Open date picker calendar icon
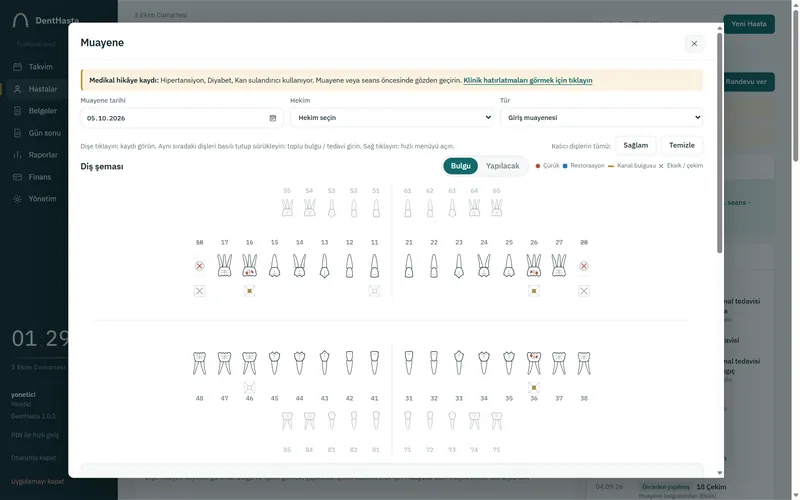This screenshot has height=500, width=800. coord(273,118)
